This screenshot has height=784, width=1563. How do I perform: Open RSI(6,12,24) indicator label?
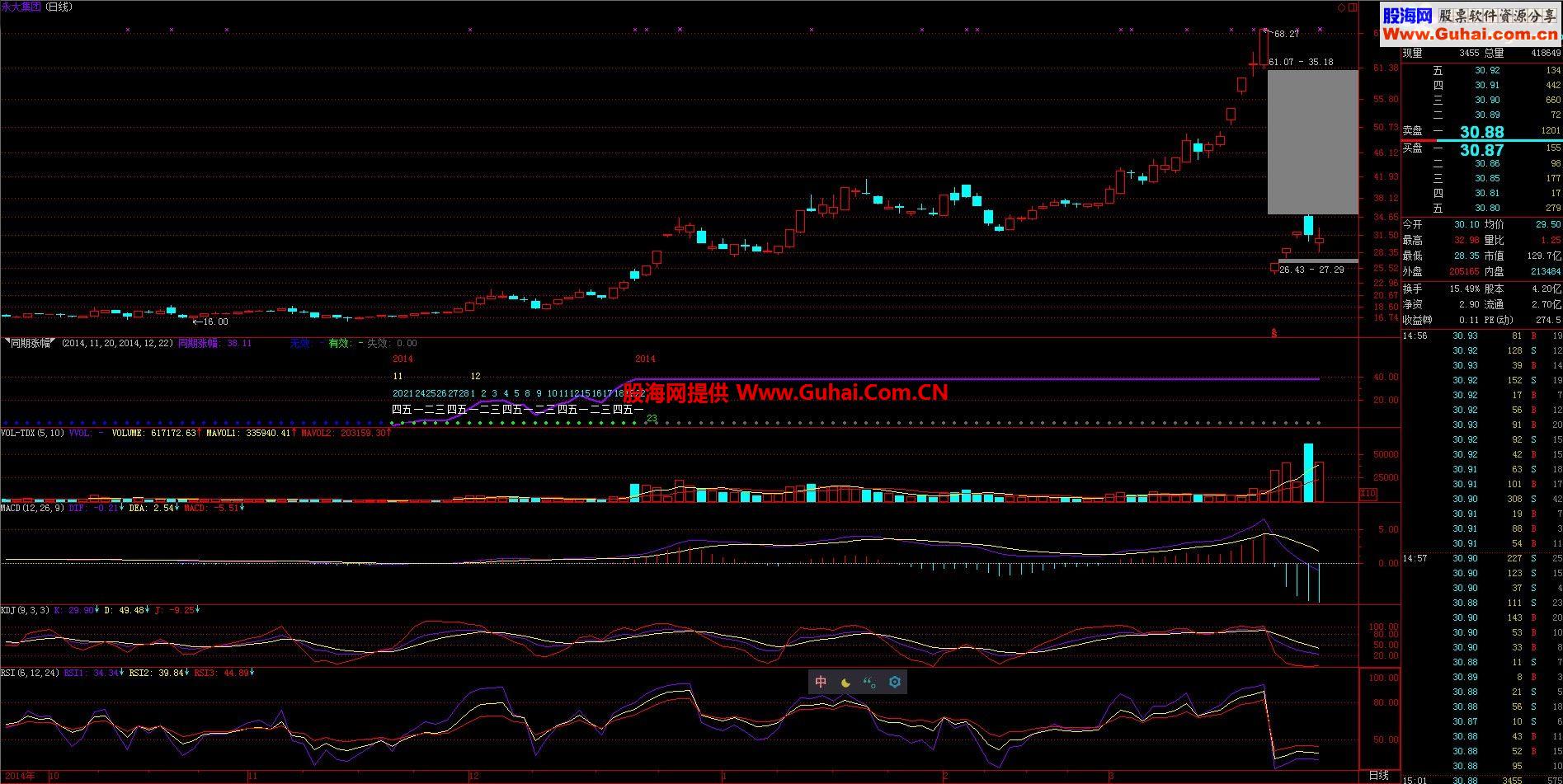click(x=31, y=673)
